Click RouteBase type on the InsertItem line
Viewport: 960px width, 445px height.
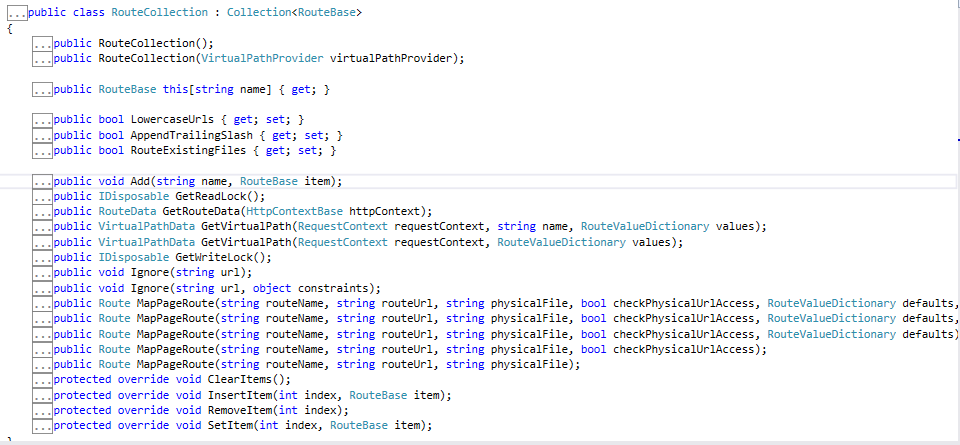click(x=378, y=395)
